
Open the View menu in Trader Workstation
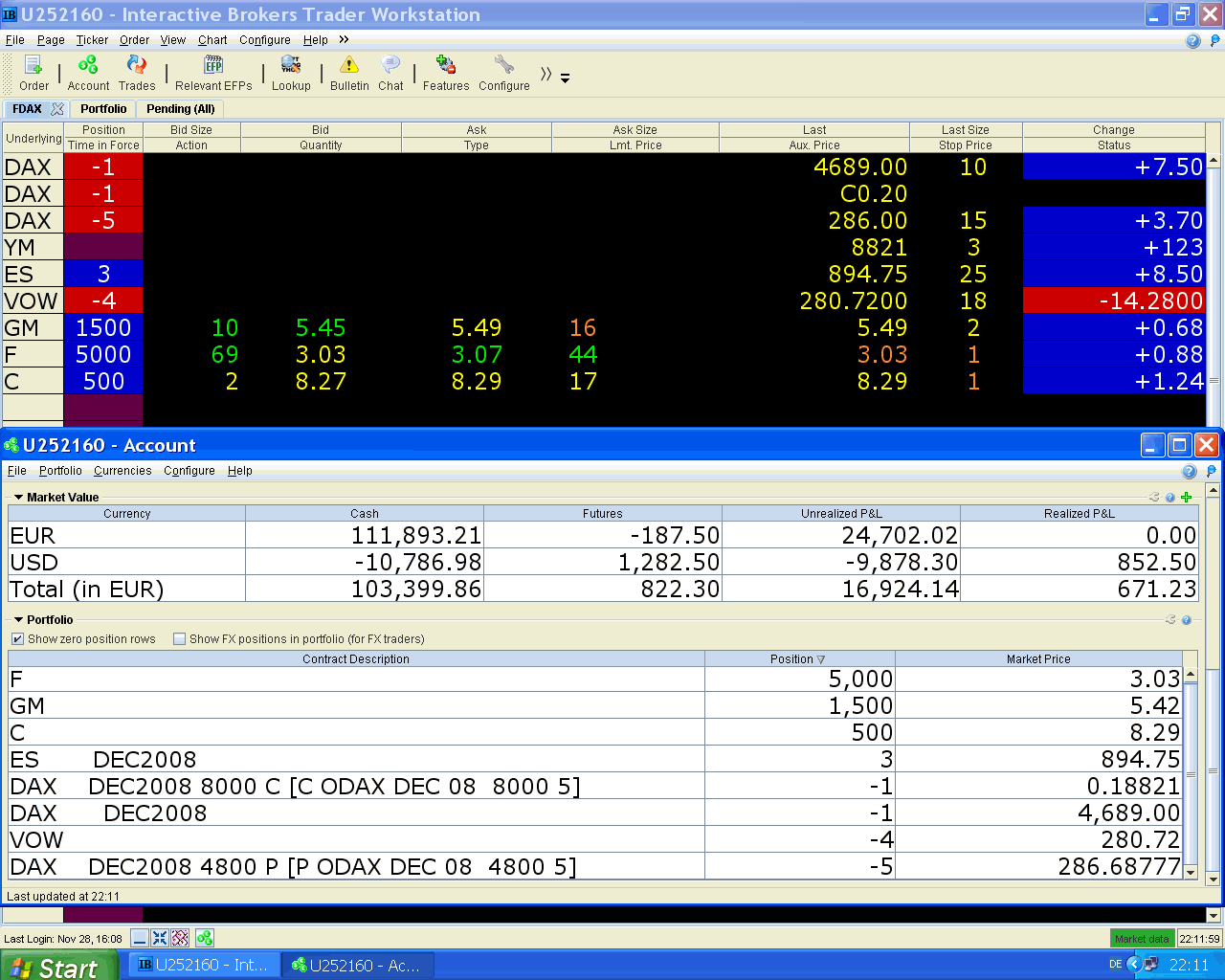(173, 40)
